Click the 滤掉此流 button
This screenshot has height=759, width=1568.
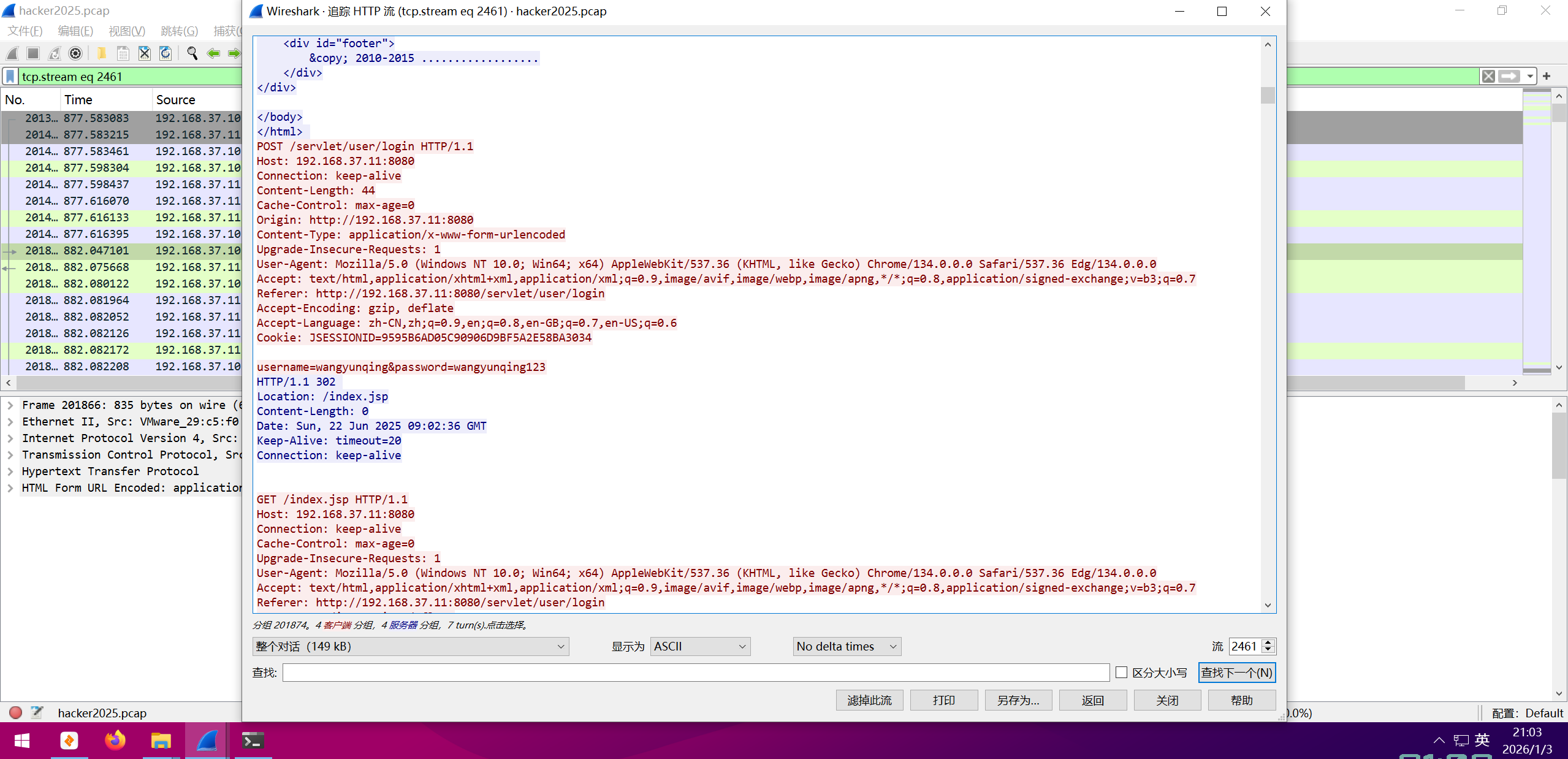(x=869, y=700)
